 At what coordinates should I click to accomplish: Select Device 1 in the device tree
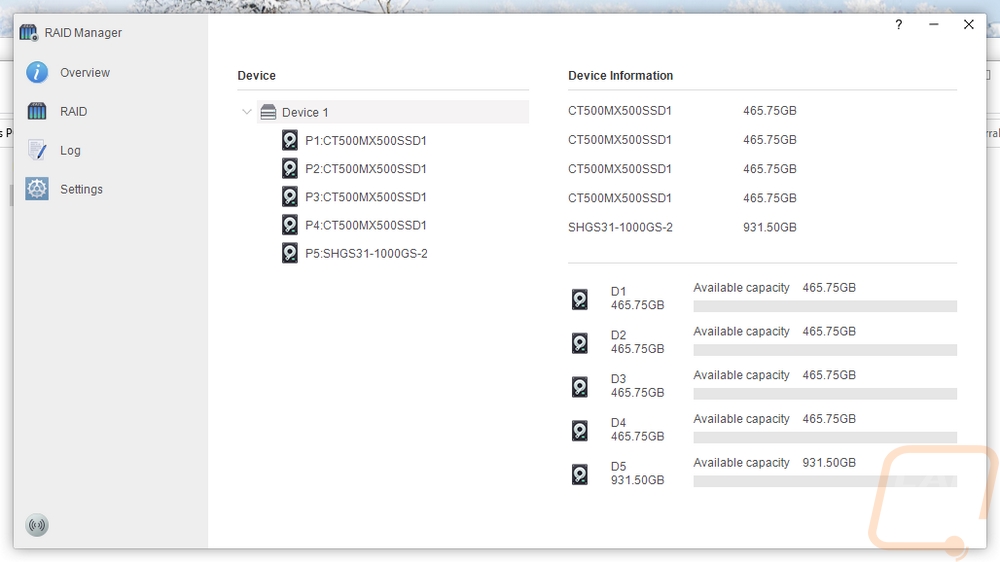pyautogui.click(x=393, y=112)
